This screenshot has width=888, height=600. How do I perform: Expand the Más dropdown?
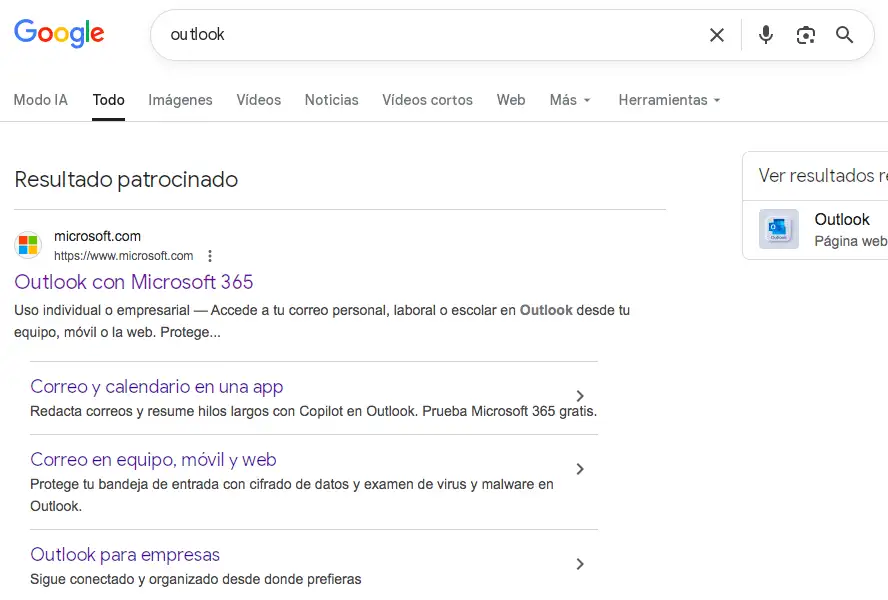click(570, 100)
